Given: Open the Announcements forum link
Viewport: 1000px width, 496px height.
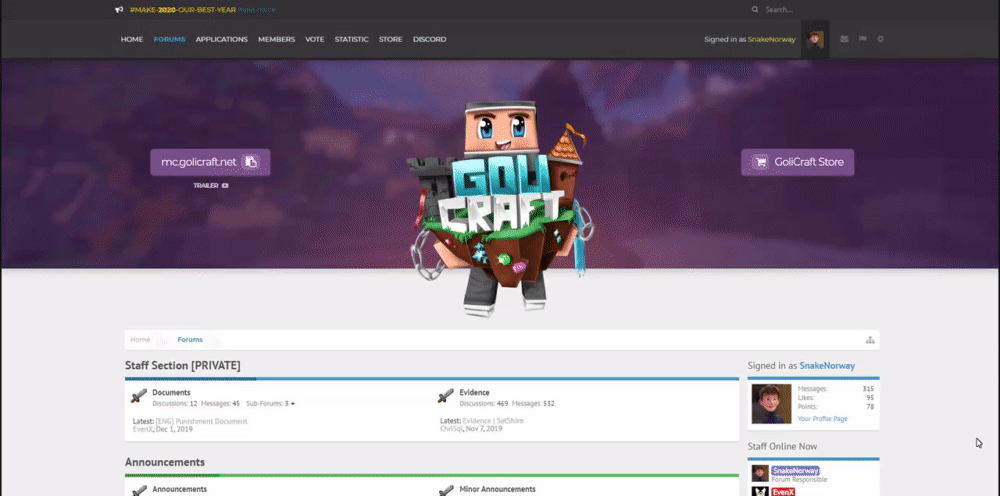Looking at the screenshot, I should (x=180, y=490).
